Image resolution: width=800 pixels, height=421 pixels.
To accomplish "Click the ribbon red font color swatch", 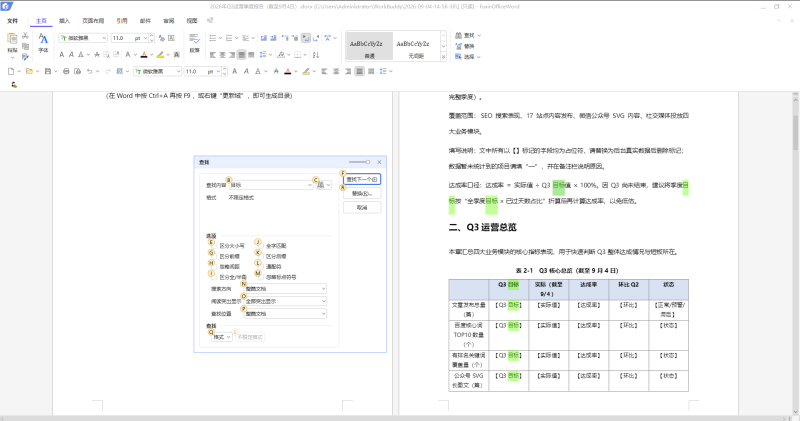I will click(x=144, y=55).
